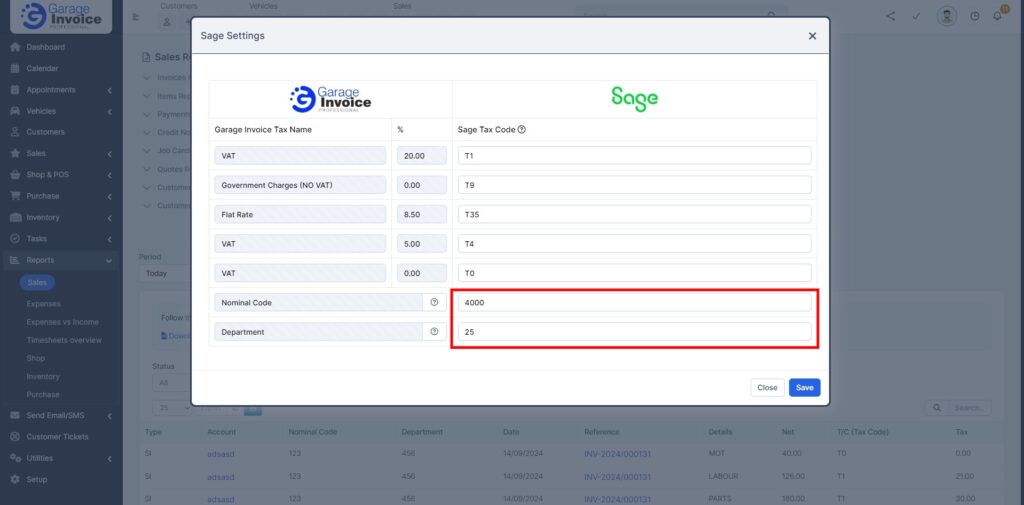This screenshot has width=1024, height=505.
Task: Open the INV-2024/000131 link in MOT row
Action: click(x=618, y=453)
